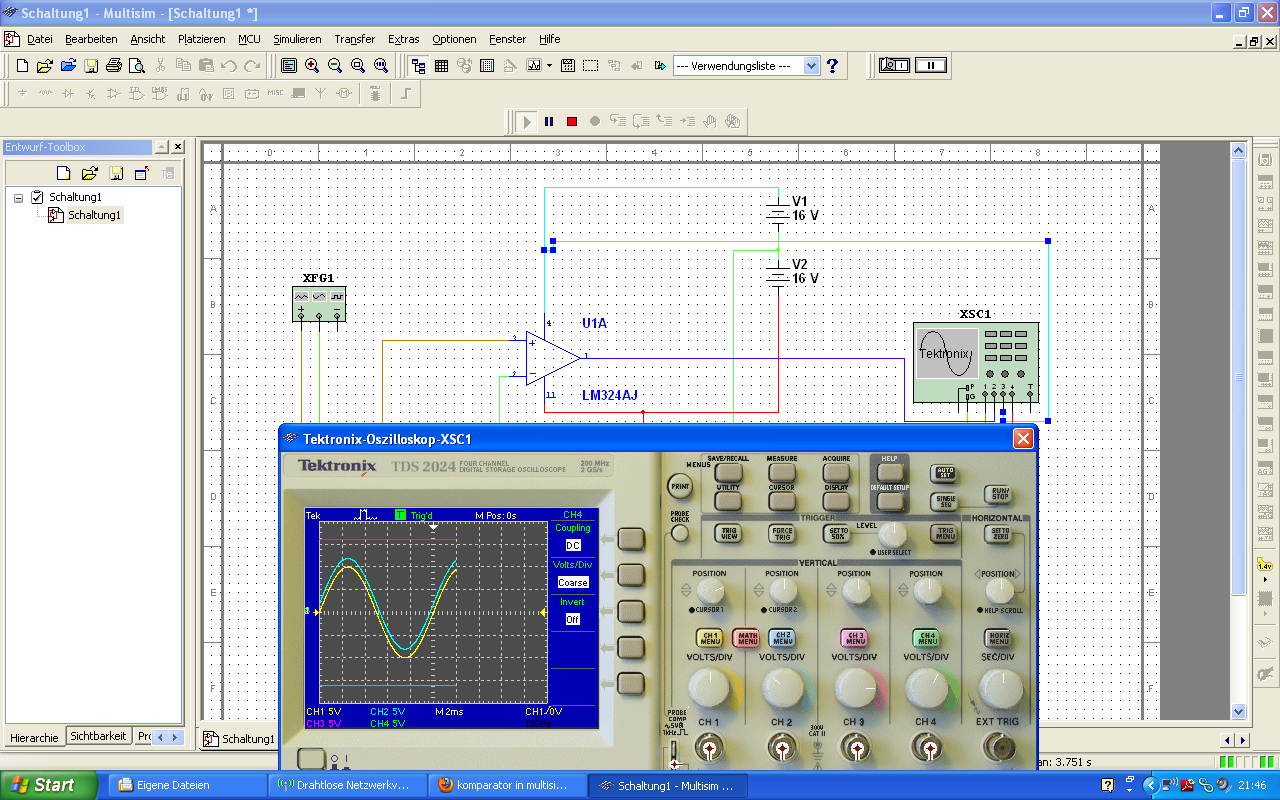This screenshot has width=1280, height=800.
Task: Open the Datei menu
Action: click(40, 39)
